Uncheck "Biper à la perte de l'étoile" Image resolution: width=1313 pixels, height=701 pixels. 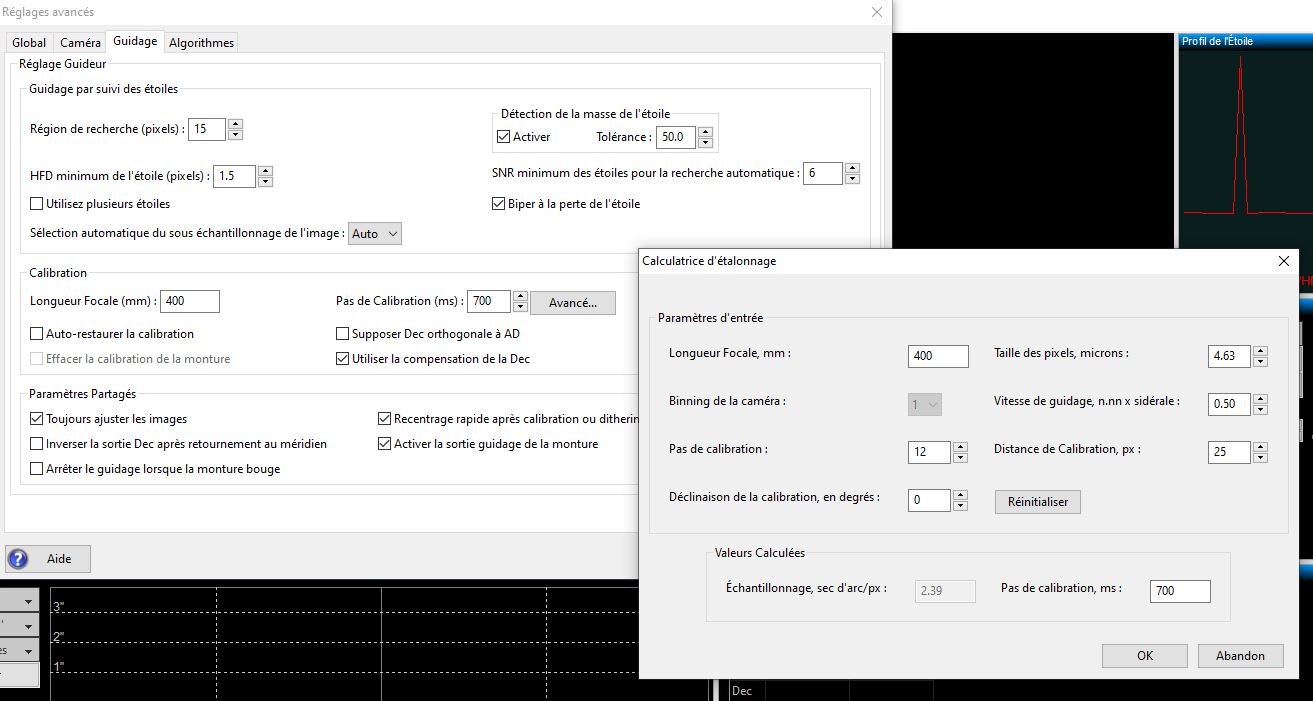pos(497,203)
